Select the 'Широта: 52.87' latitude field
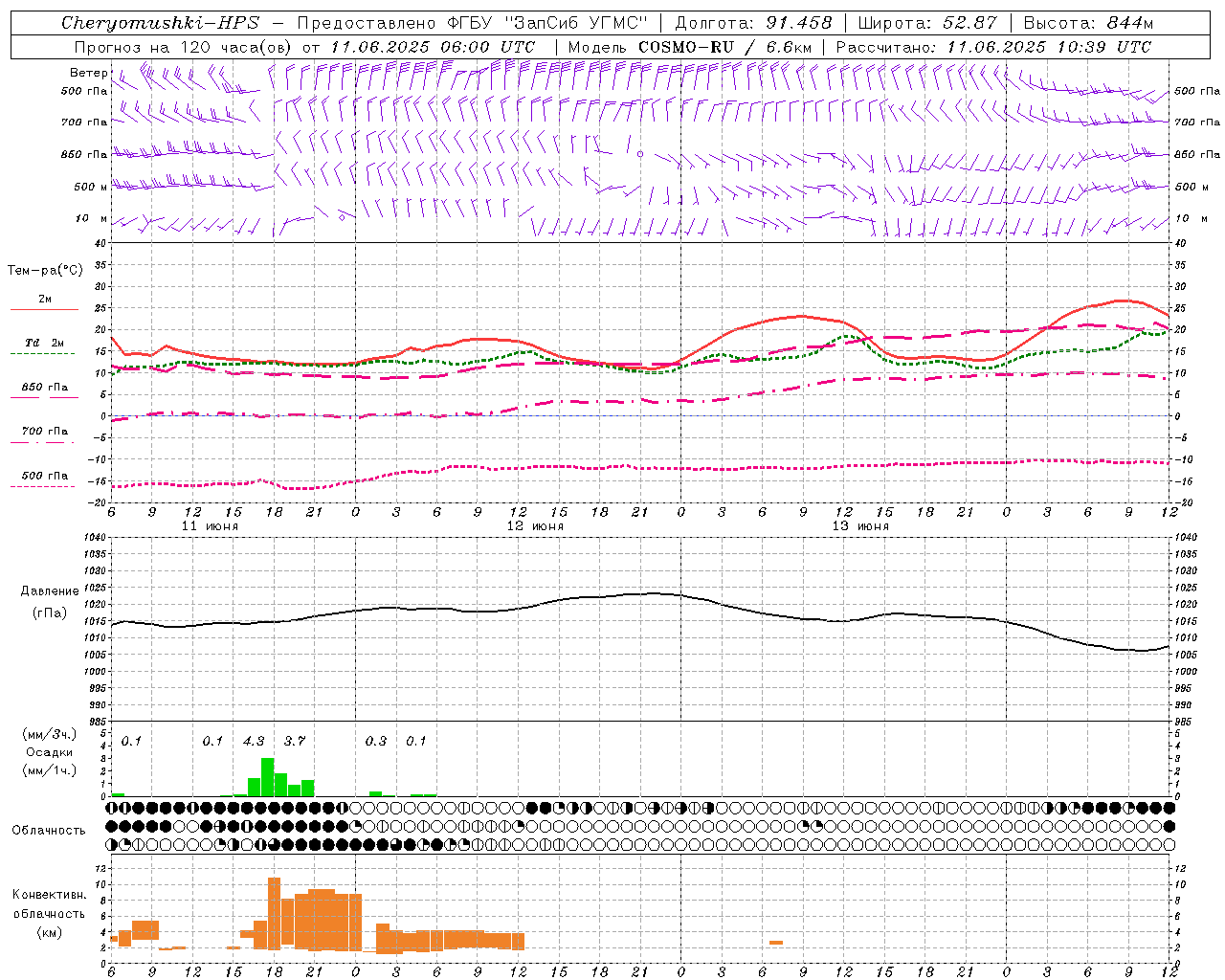This screenshot has height=980, width=1225. (x=927, y=23)
